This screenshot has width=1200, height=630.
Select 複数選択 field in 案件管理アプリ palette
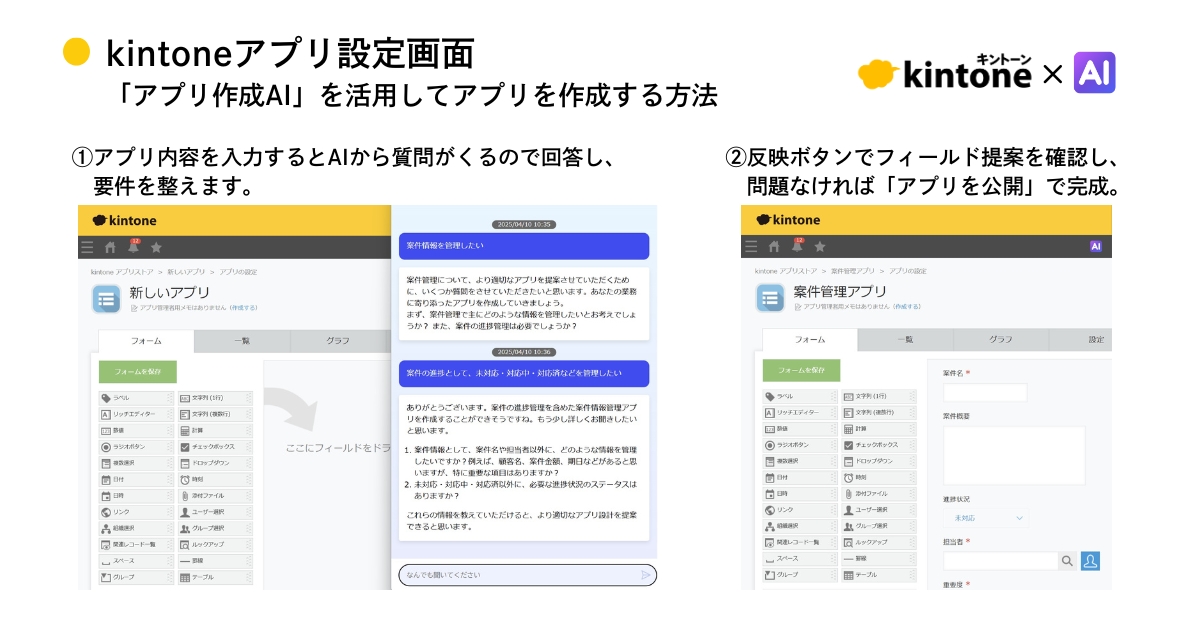pos(800,461)
